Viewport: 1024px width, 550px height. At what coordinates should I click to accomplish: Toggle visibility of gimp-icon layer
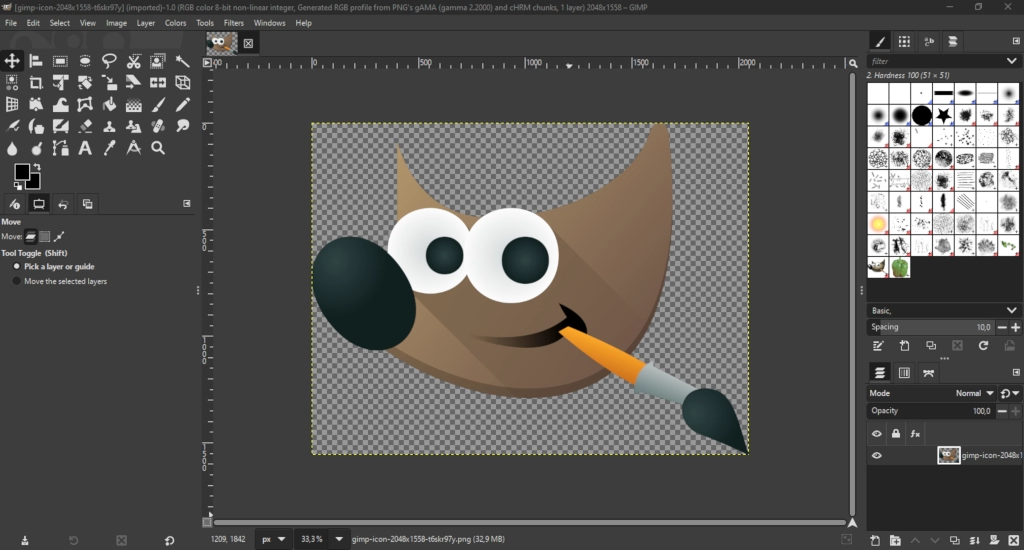[x=876, y=455]
